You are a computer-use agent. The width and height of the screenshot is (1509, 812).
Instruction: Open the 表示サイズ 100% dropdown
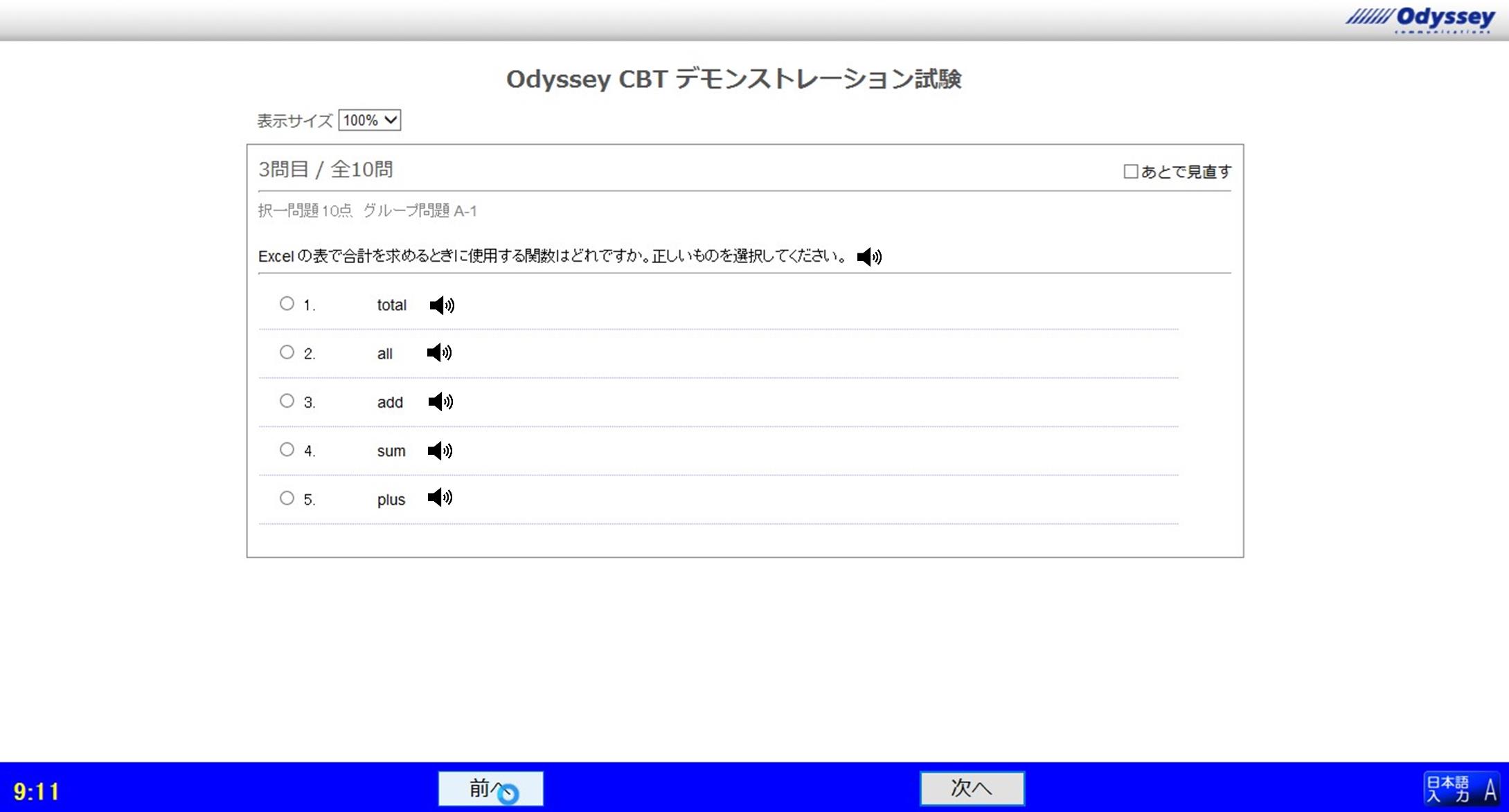pyautogui.click(x=369, y=120)
